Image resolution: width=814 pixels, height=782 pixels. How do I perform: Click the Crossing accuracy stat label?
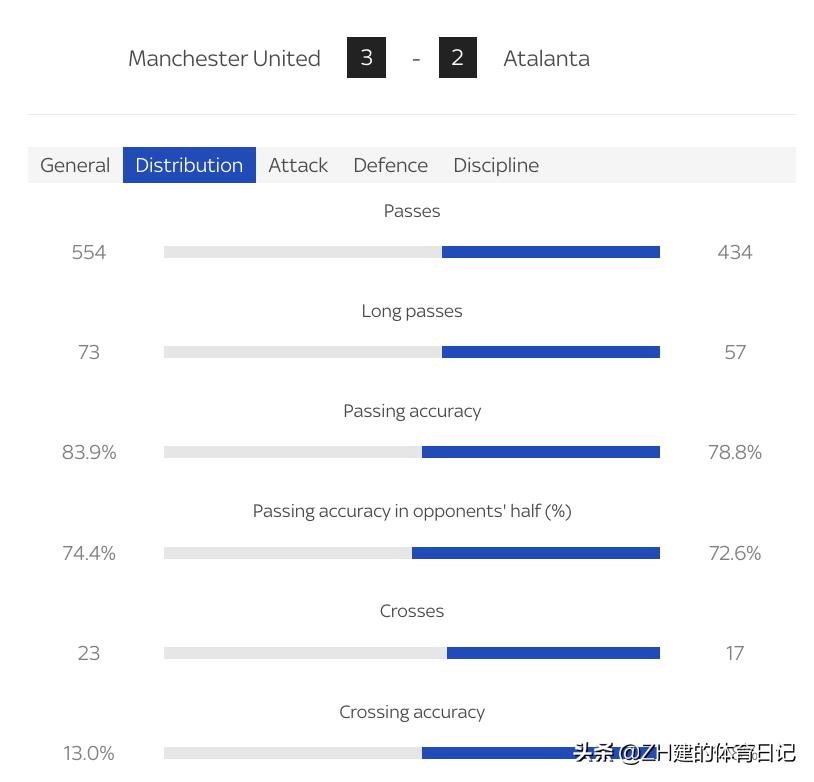point(412,712)
